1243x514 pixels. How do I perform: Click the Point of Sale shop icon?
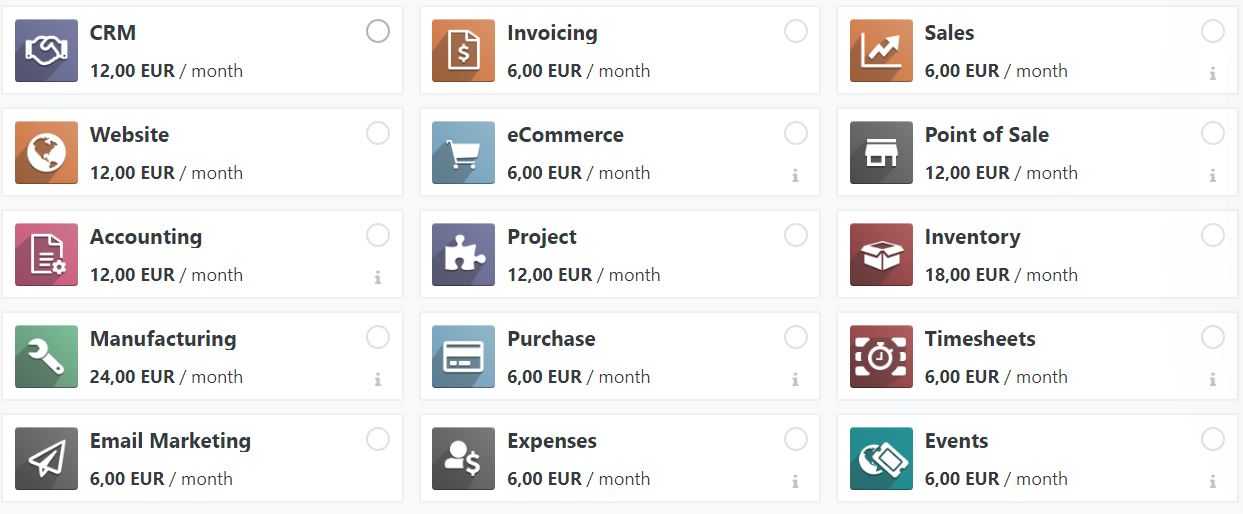coord(881,152)
